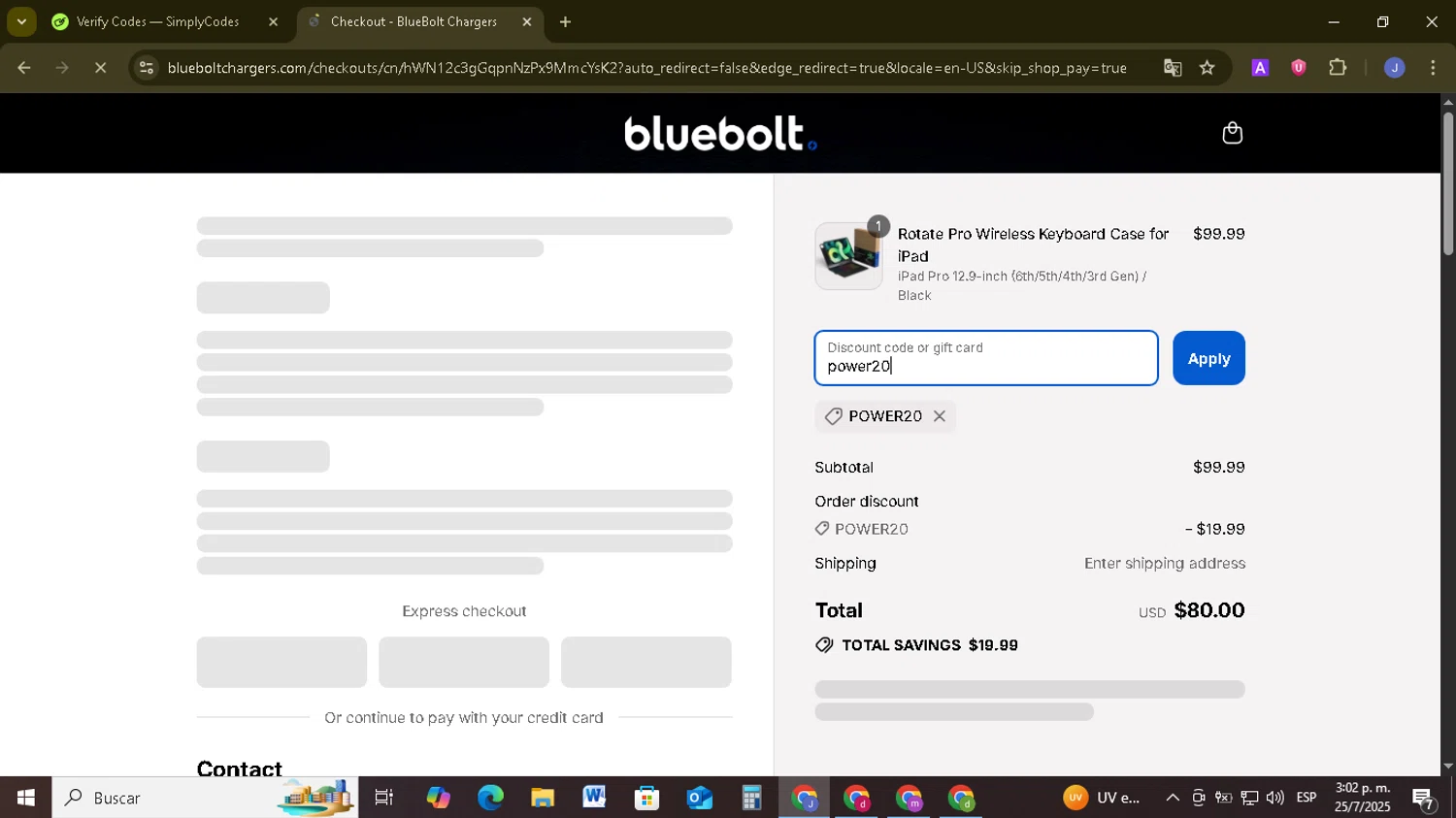1456x818 pixels.
Task: Open the Rotate Pro keyboard case thumbnail
Action: pos(848,256)
